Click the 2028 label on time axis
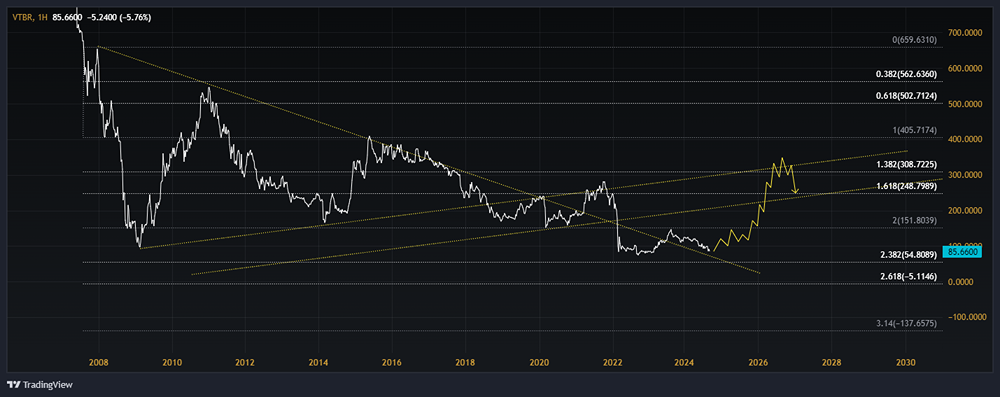The width and height of the screenshot is (1000, 397). (832, 362)
